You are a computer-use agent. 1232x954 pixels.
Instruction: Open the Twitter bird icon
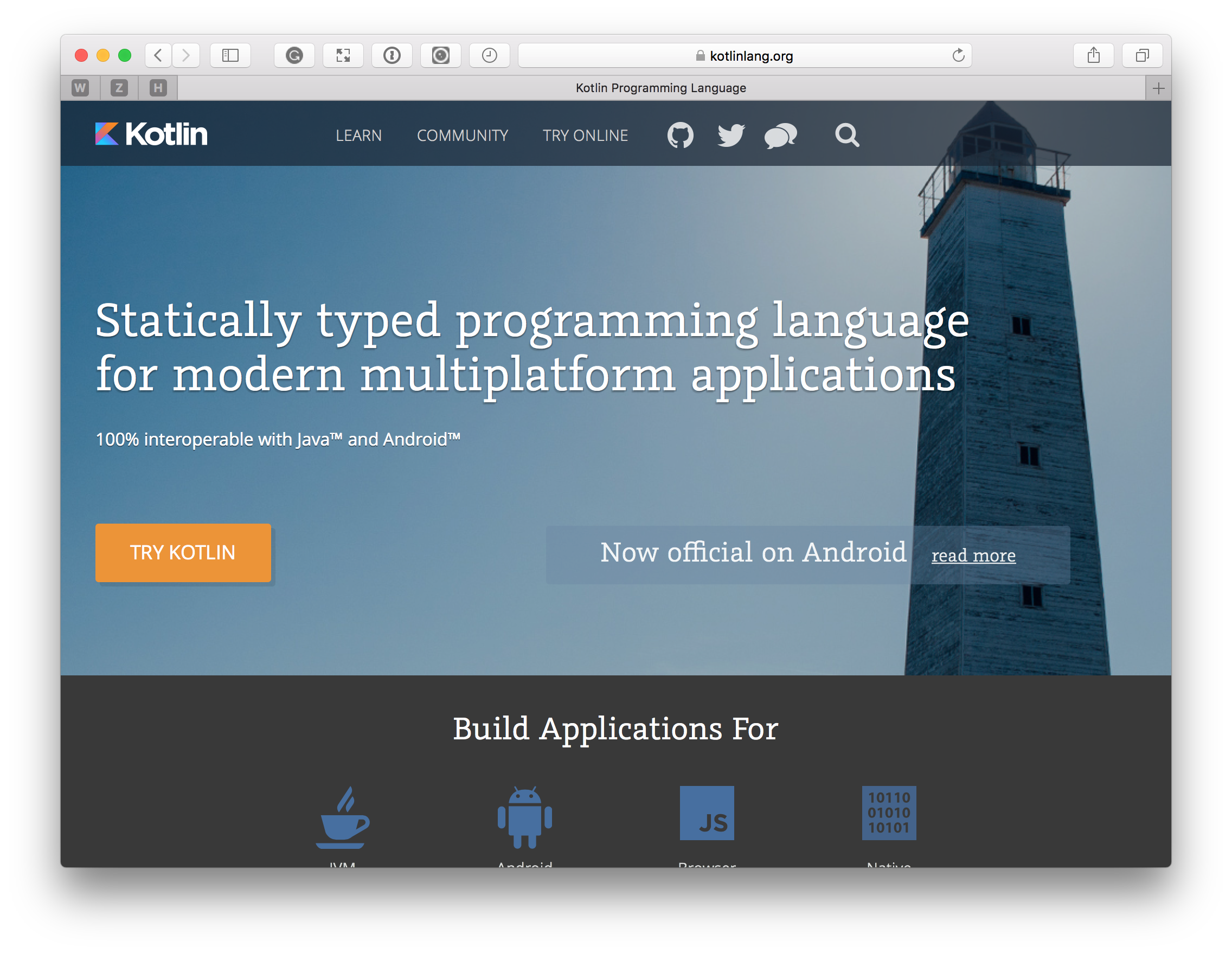click(x=730, y=136)
